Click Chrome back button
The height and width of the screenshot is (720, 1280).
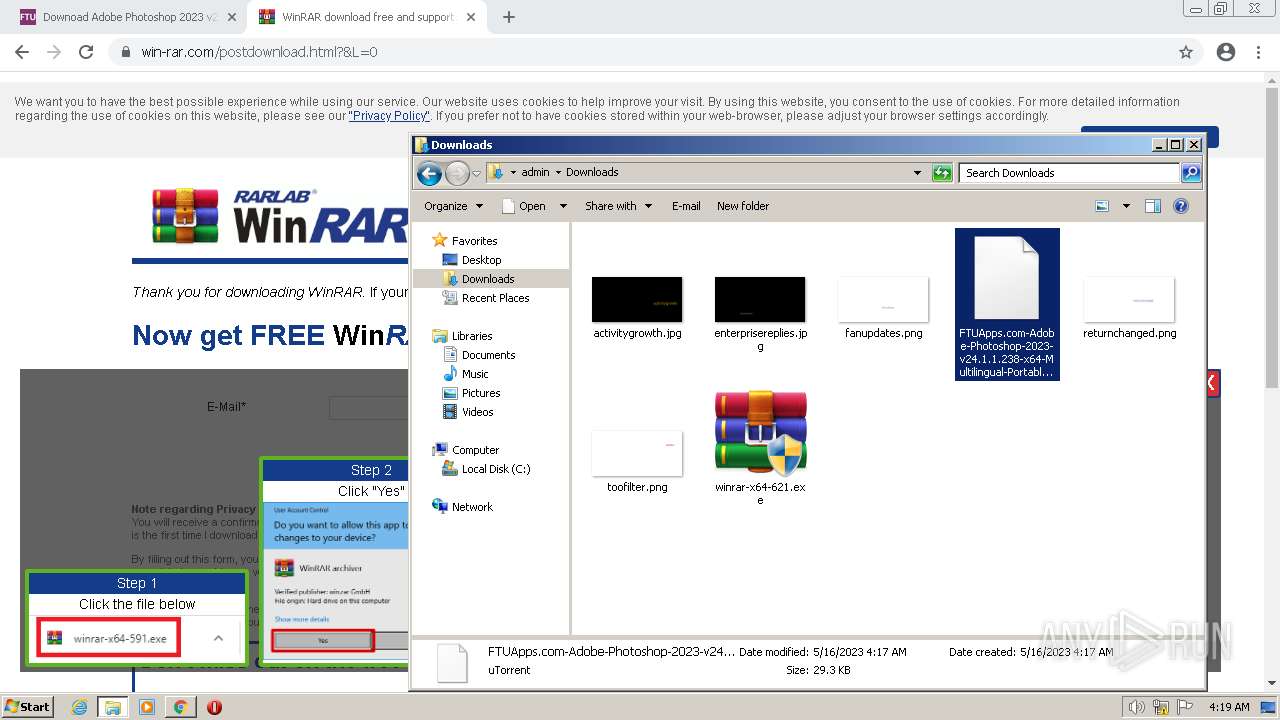tap(22, 52)
